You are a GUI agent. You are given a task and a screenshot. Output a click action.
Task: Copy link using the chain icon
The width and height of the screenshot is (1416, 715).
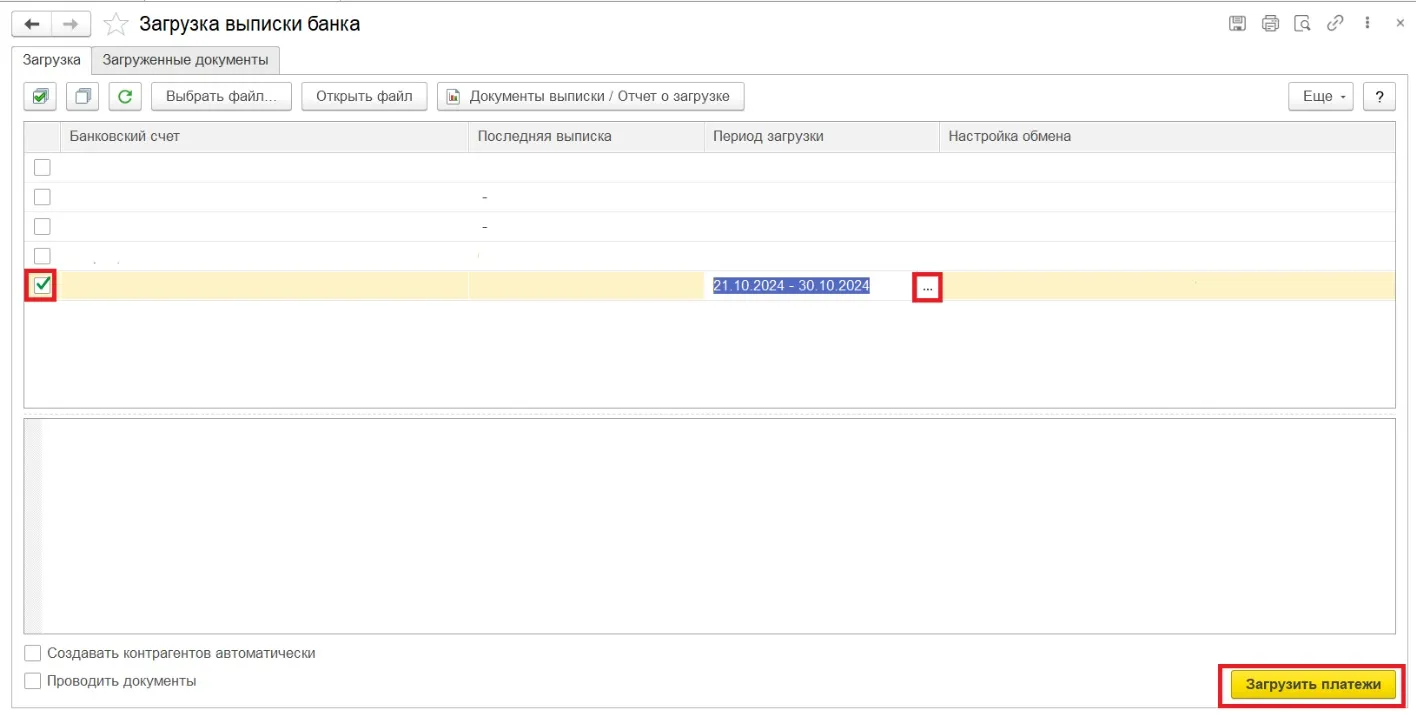pyautogui.click(x=1334, y=24)
